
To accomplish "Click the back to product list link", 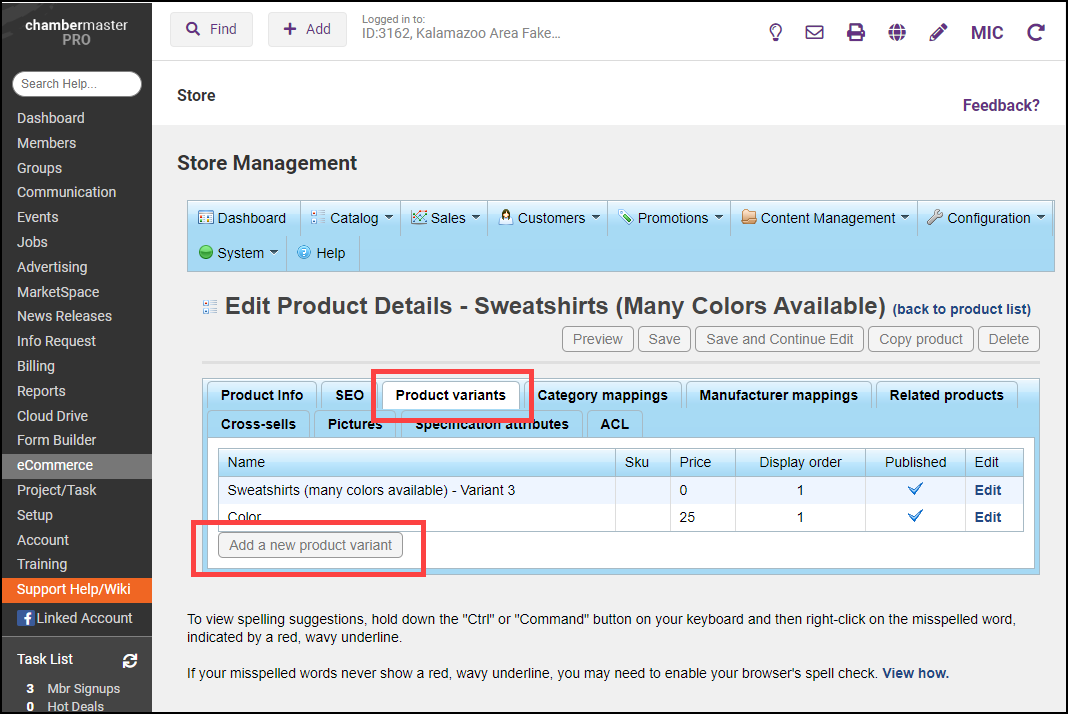I will point(961,309).
